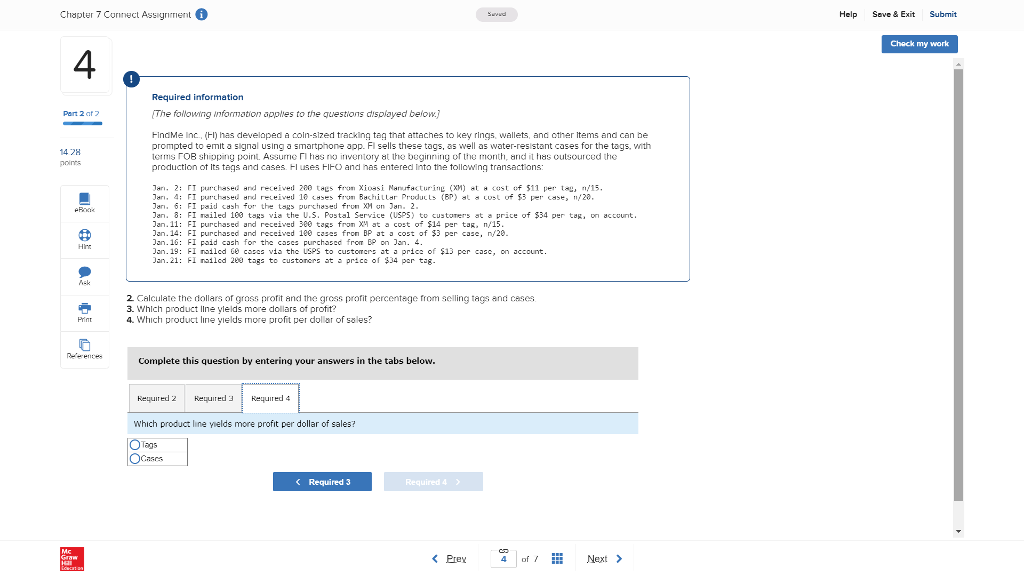The width and height of the screenshot is (1024, 576).
Task: Click the page number input field
Action: point(504,558)
